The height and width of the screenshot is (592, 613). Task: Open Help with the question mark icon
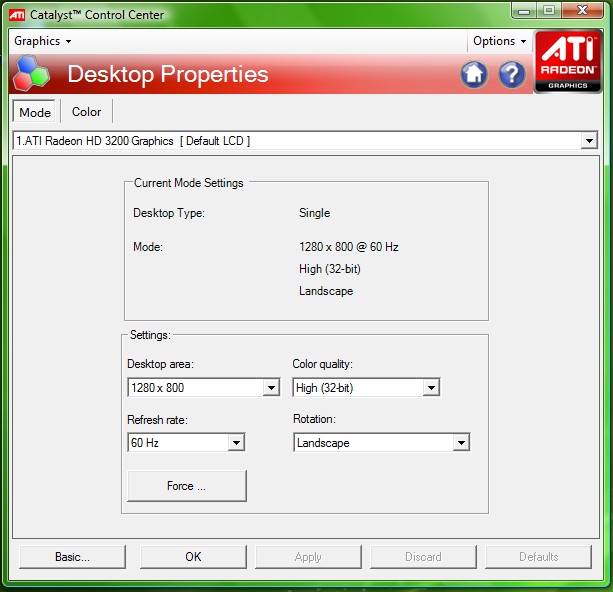click(512, 74)
